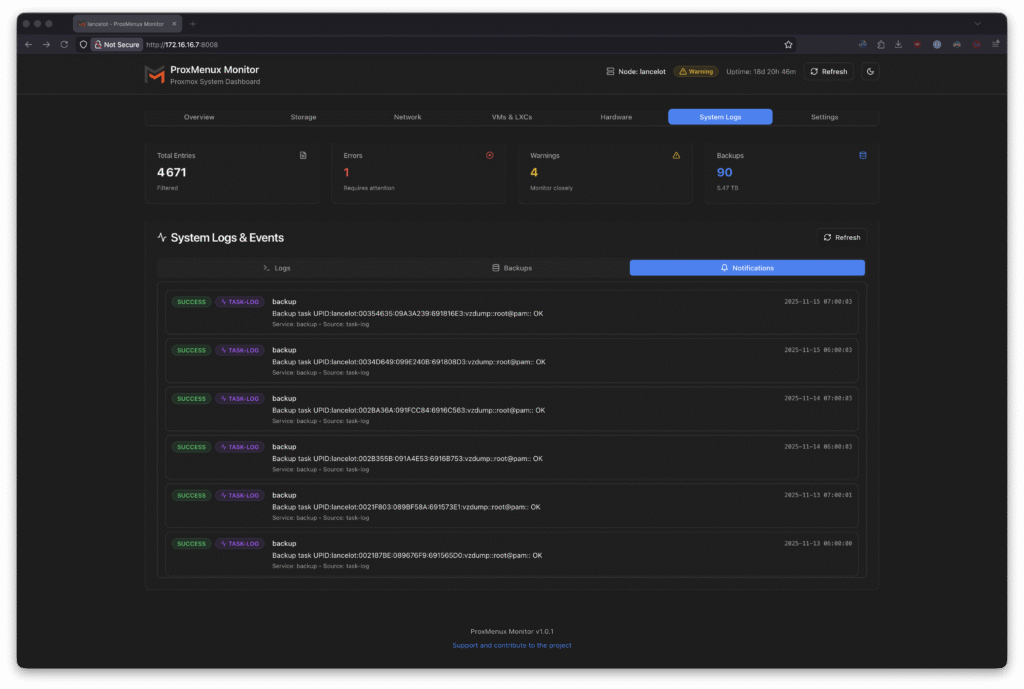
Task: Click the red Errors alert icon
Action: pos(489,155)
